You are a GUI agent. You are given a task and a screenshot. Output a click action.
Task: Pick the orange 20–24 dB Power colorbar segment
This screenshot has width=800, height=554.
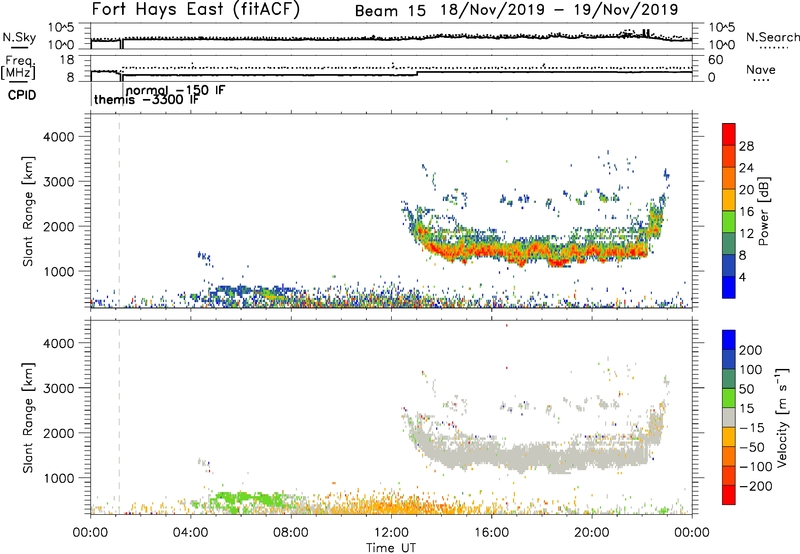[729, 178]
